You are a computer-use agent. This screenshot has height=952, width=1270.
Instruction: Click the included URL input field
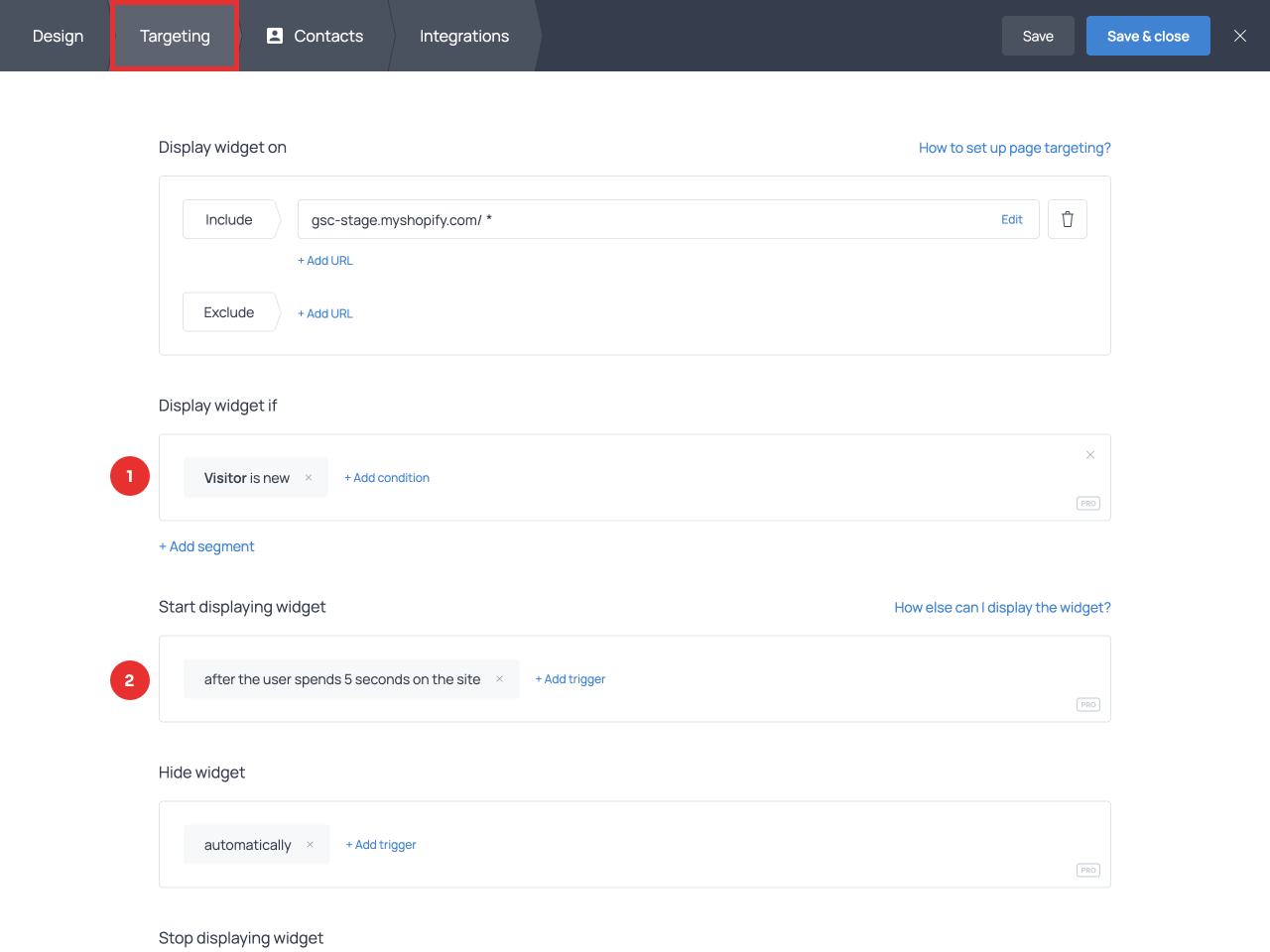635,219
